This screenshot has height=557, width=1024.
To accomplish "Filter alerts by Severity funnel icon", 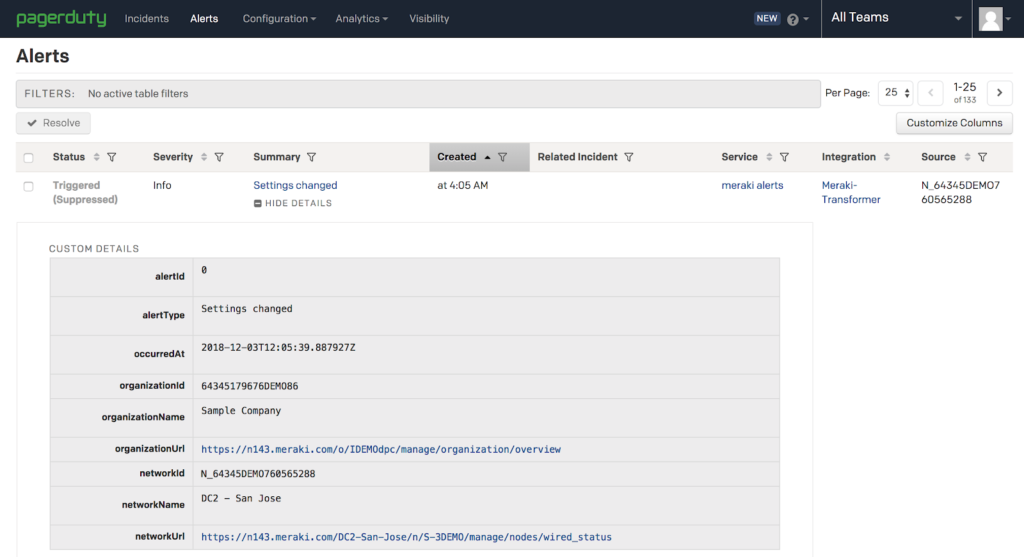I will (x=219, y=157).
